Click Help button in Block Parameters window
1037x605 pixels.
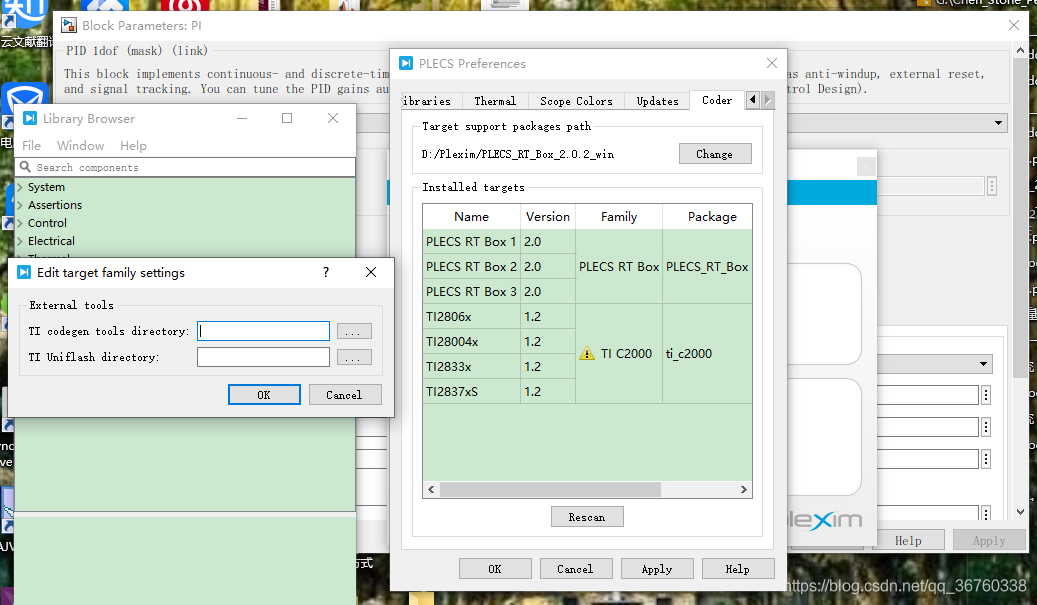(x=908, y=540)
